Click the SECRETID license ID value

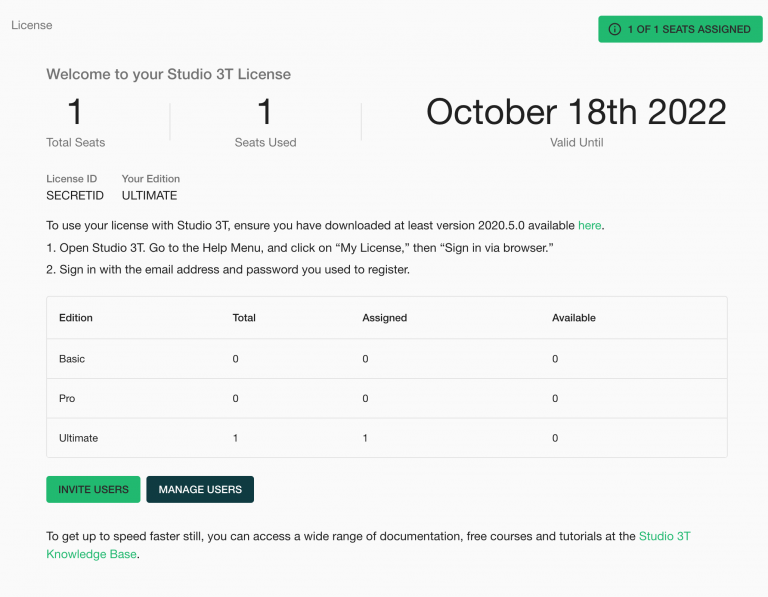click(x=75, y=196)
